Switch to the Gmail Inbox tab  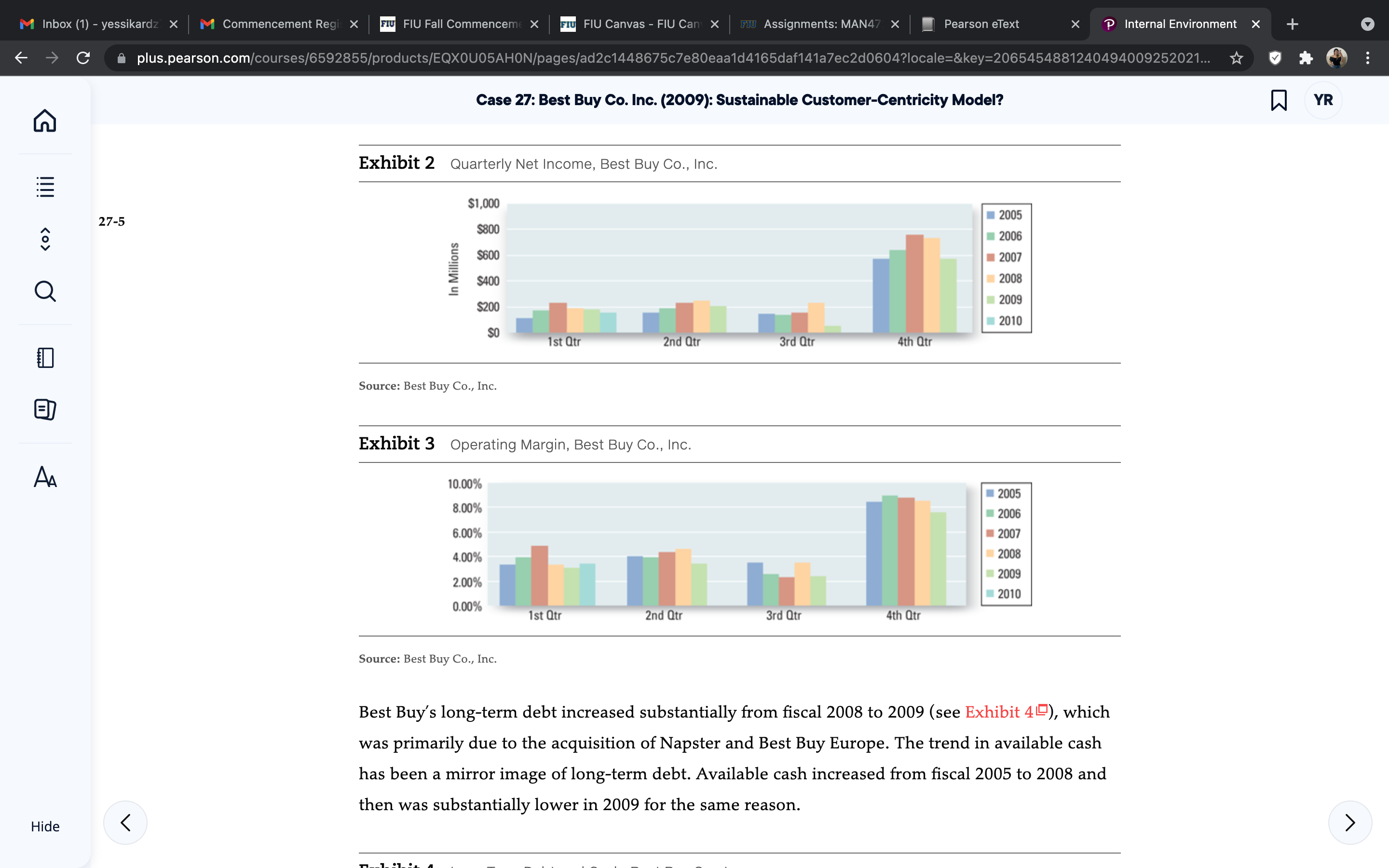point(99,24)
